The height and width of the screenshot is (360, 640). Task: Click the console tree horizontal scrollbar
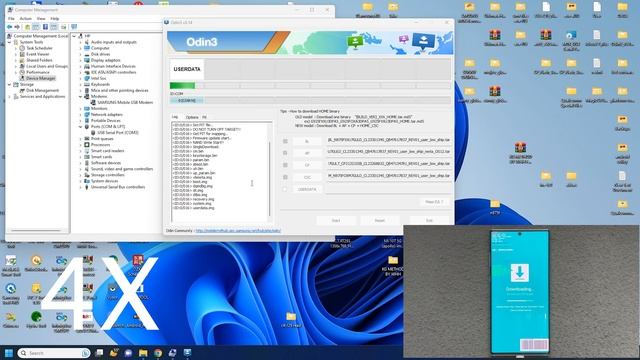36,231
